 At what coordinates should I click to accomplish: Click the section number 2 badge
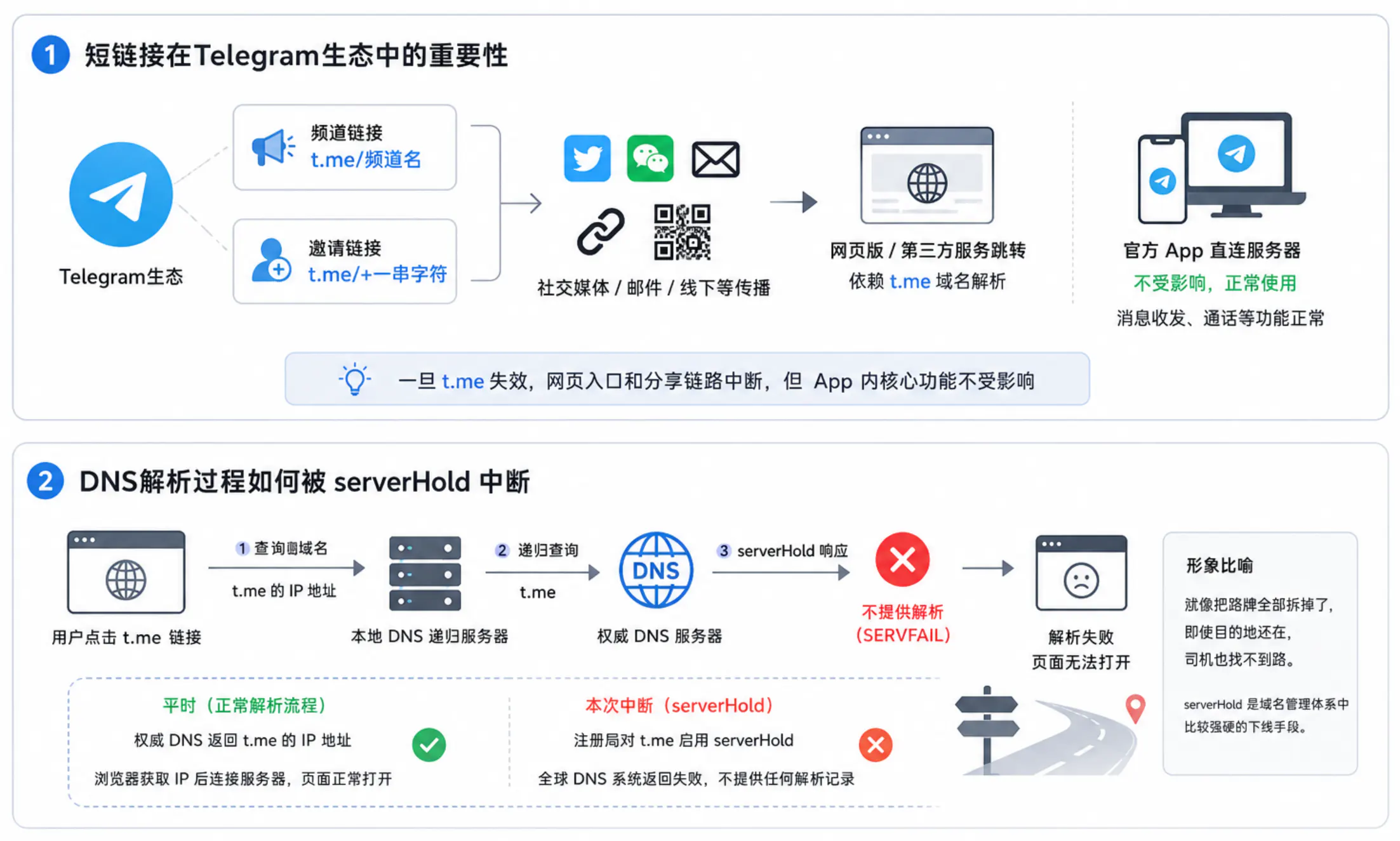45,481
